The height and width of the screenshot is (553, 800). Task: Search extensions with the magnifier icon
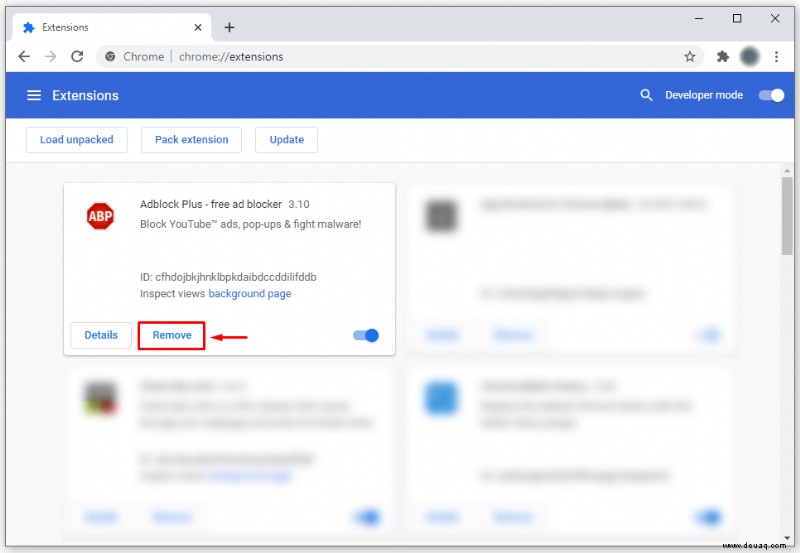click(646, 95)
